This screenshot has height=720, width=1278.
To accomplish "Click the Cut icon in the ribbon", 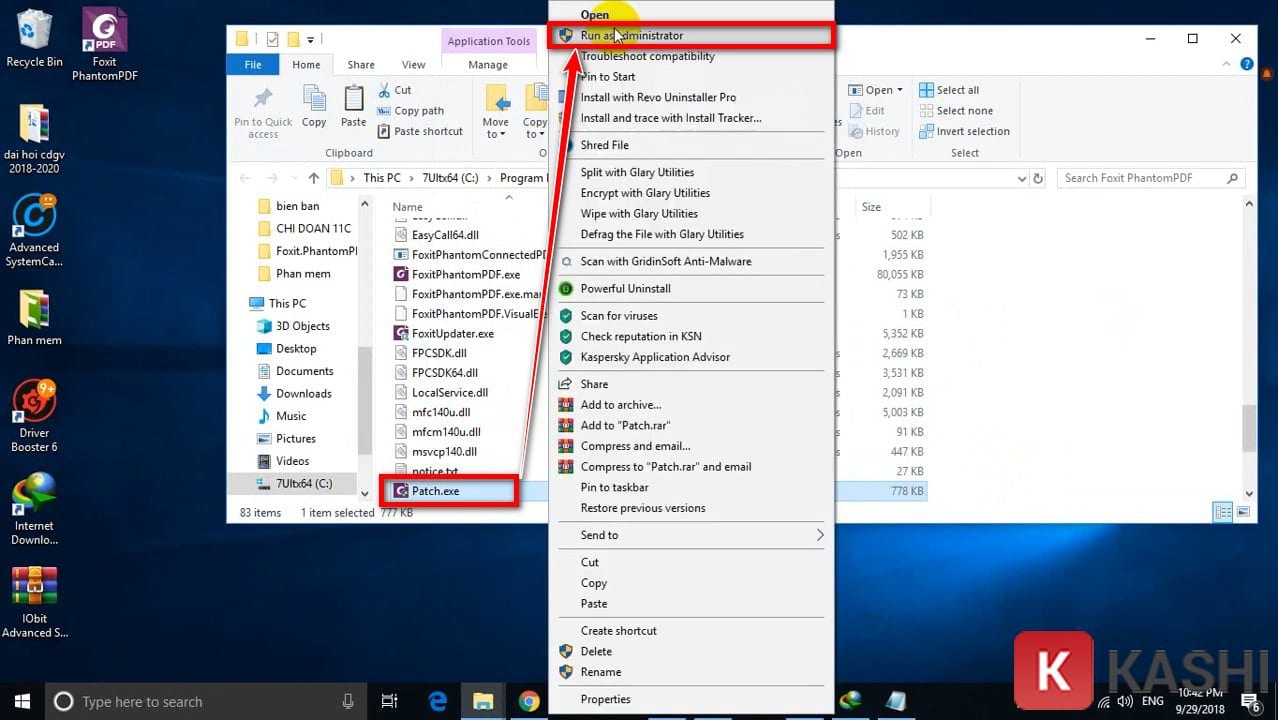I will (x=385, y=89).
